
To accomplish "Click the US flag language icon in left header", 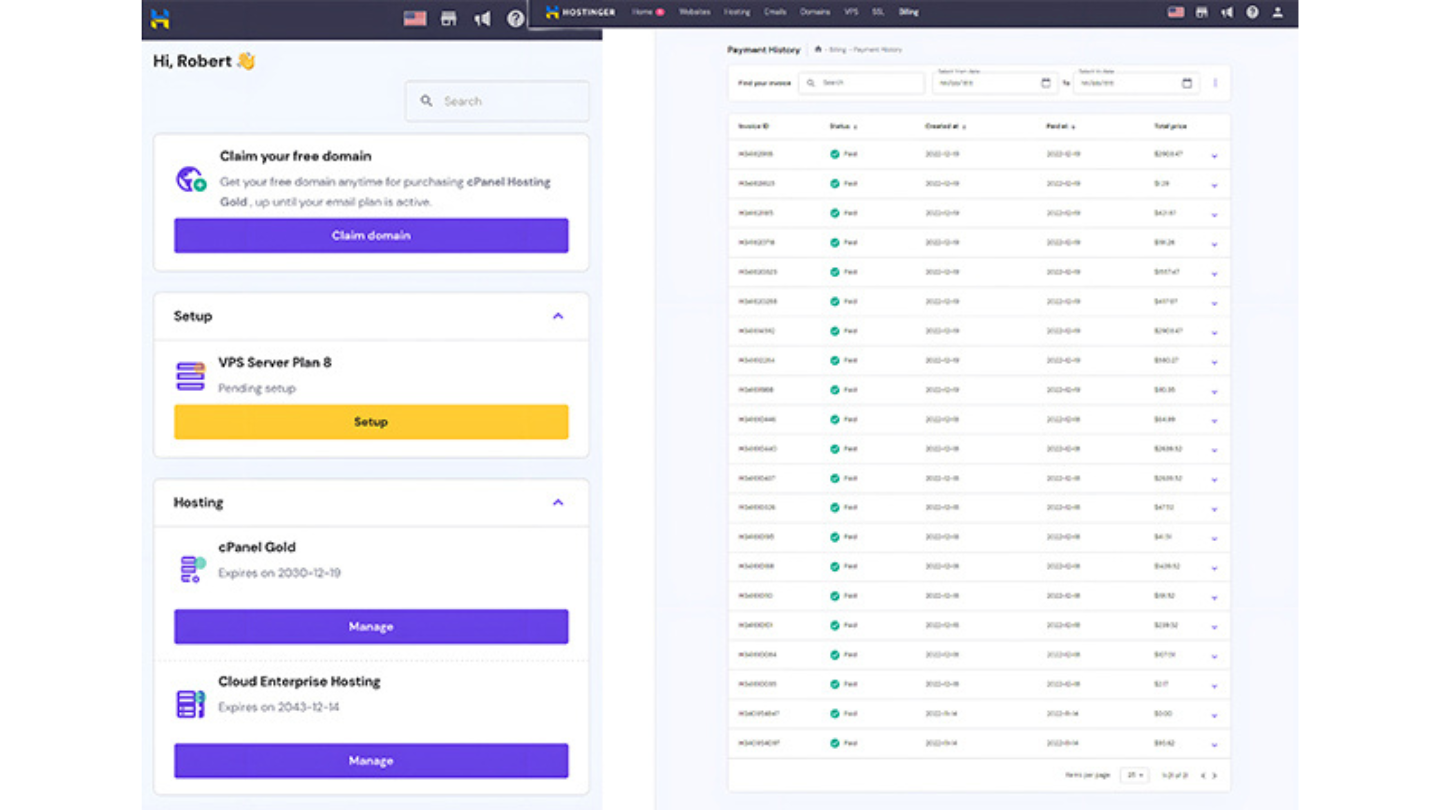I will pos(414,18).
